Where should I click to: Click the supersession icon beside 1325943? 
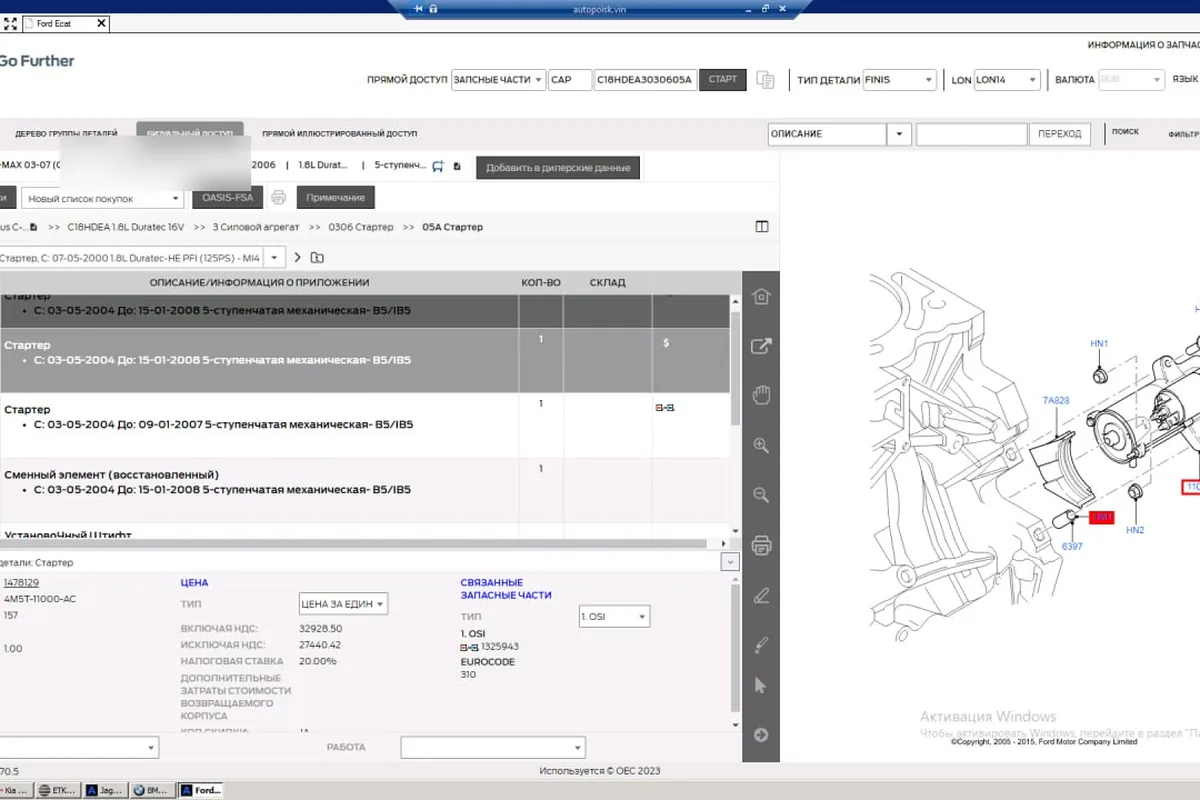click(x=470, y=647)
